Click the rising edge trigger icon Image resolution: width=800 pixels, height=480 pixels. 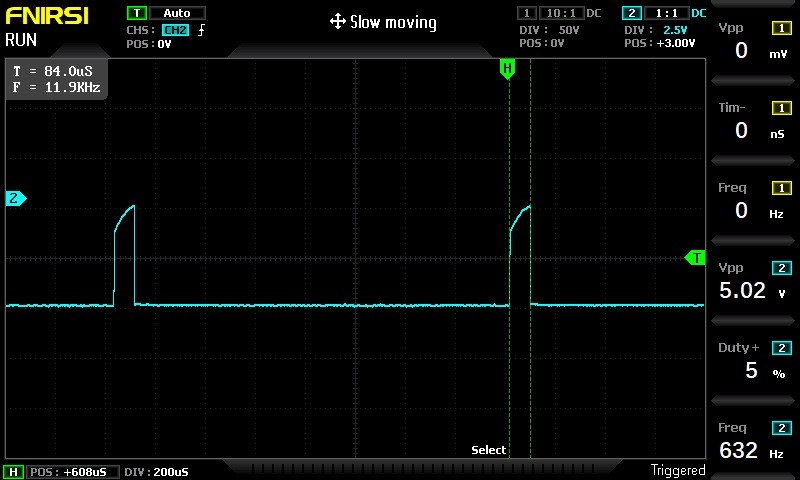click(x=201, y=30)
